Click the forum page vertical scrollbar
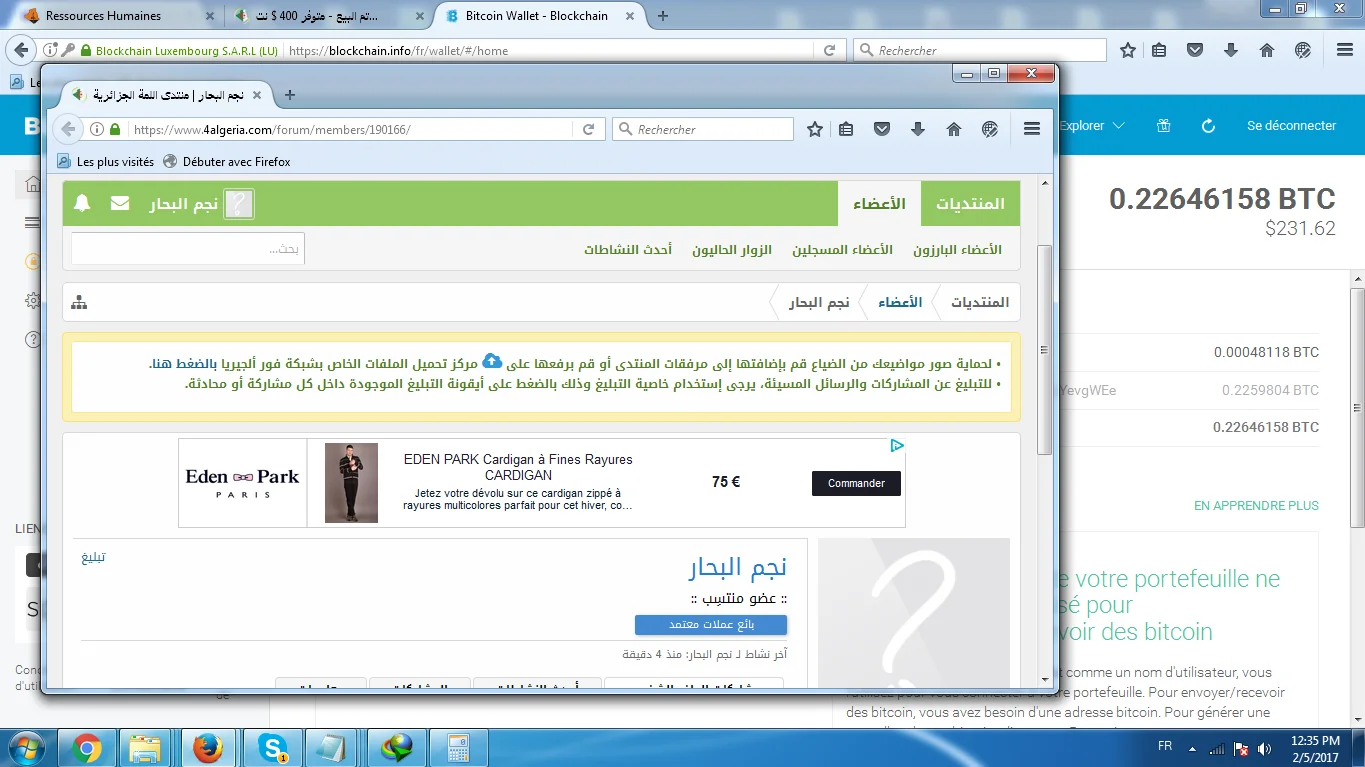Image resolution: width=1365 pixels, height=767 pixels. [1045, 350]
